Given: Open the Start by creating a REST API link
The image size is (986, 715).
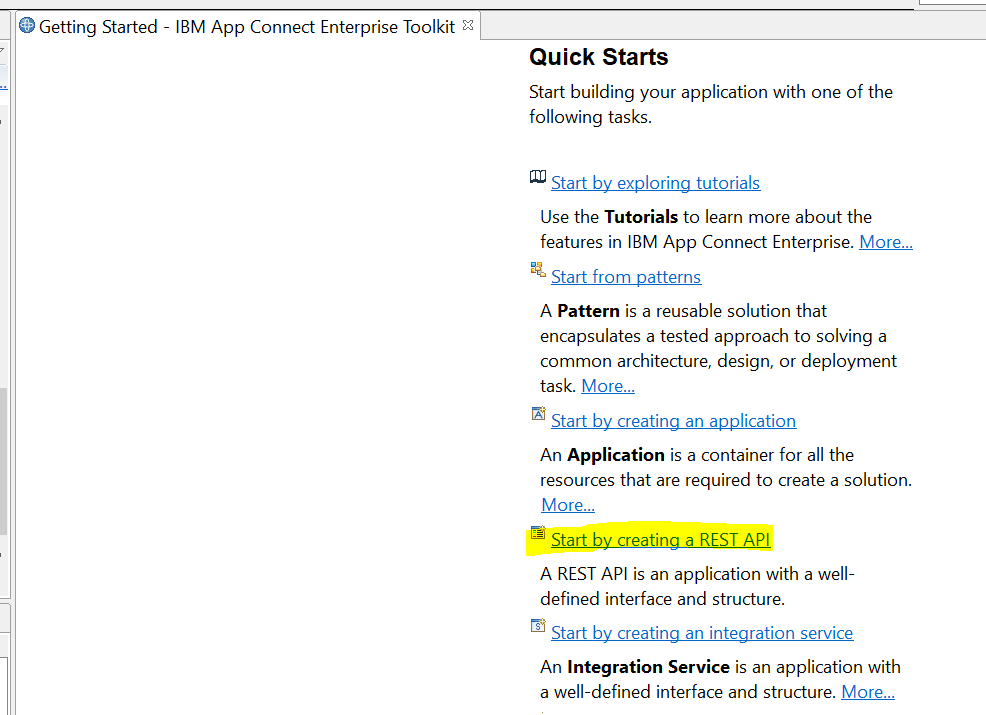Looking at the screenshot, I should coord(660,540).
